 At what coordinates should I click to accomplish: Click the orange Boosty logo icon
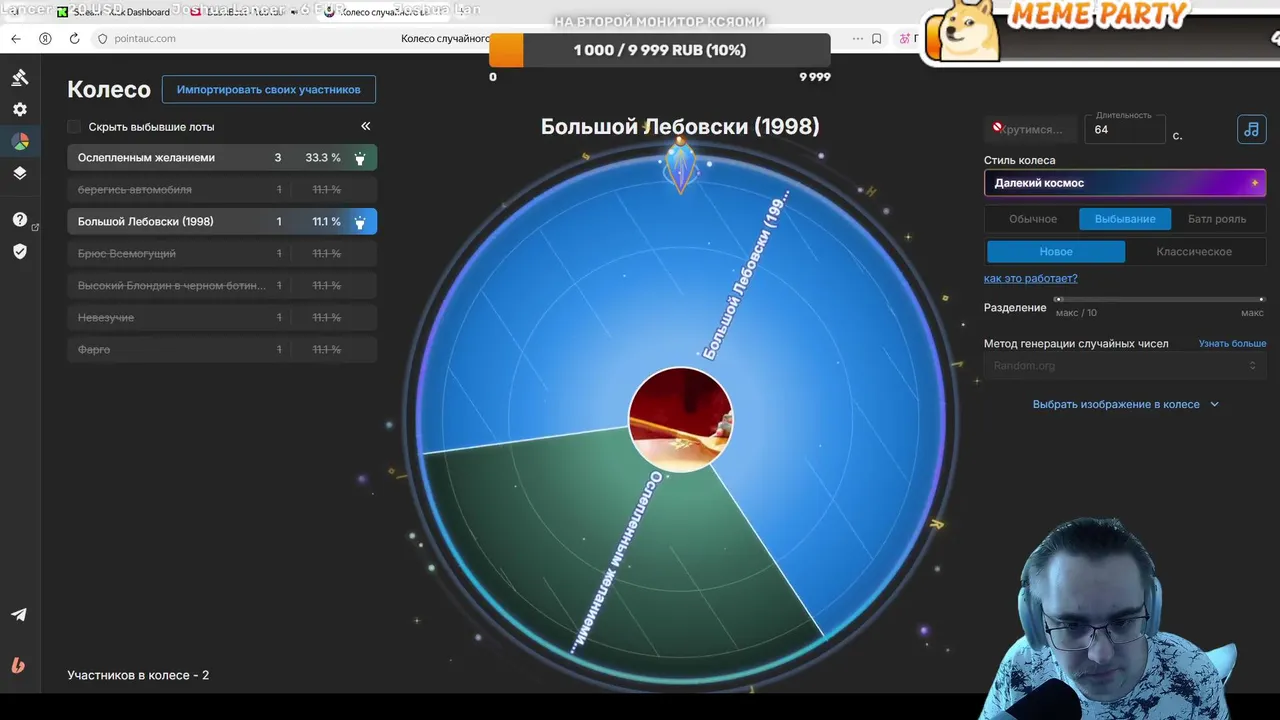(18, 665)
